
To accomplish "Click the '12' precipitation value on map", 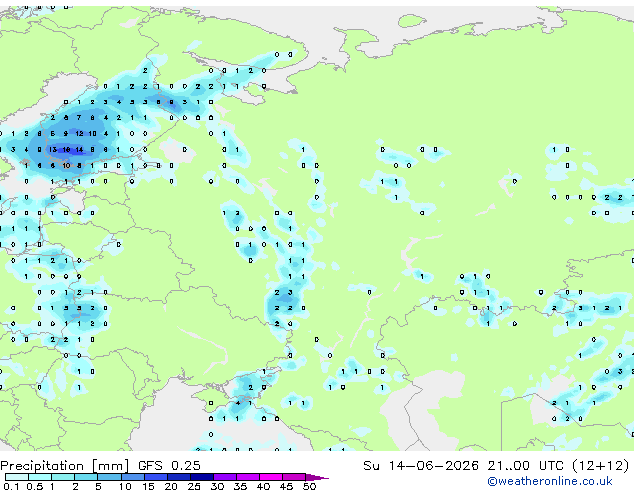I will click(79, 133).
